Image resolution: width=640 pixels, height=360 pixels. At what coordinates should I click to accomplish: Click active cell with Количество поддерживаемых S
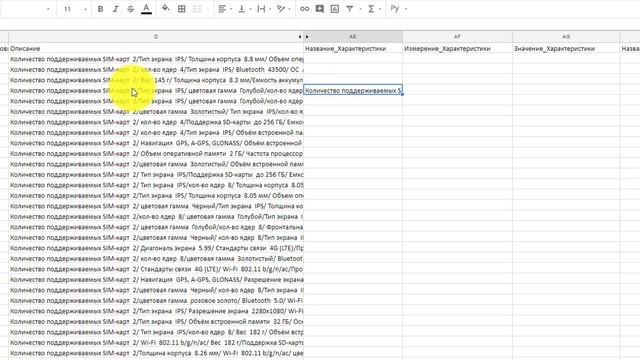pos(353,91)
